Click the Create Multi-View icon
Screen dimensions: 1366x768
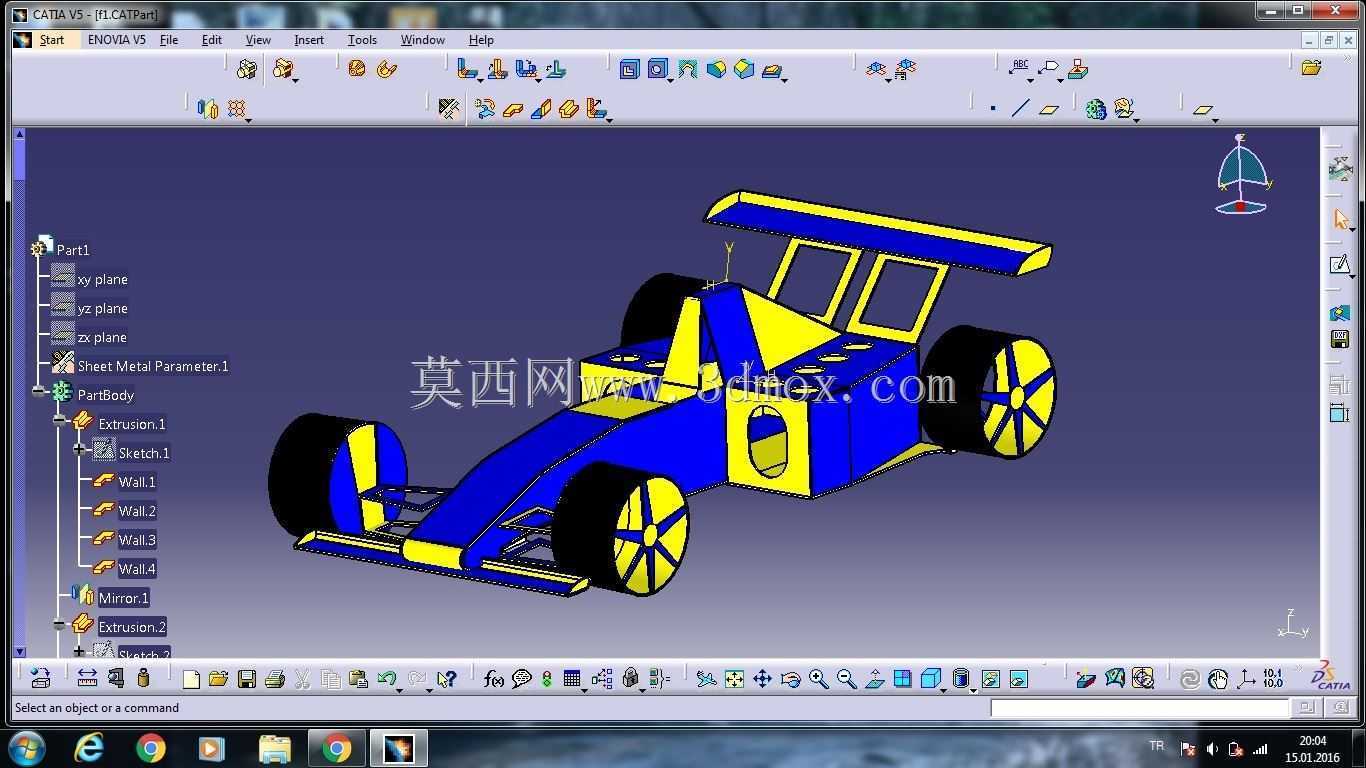click(902, 679)
